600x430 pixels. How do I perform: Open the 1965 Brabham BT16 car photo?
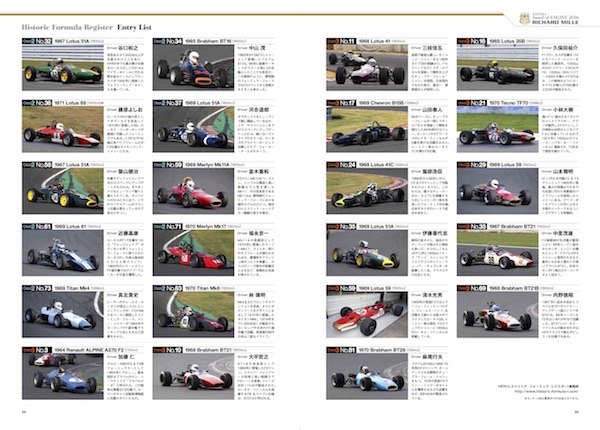click(x=193, y=68)
